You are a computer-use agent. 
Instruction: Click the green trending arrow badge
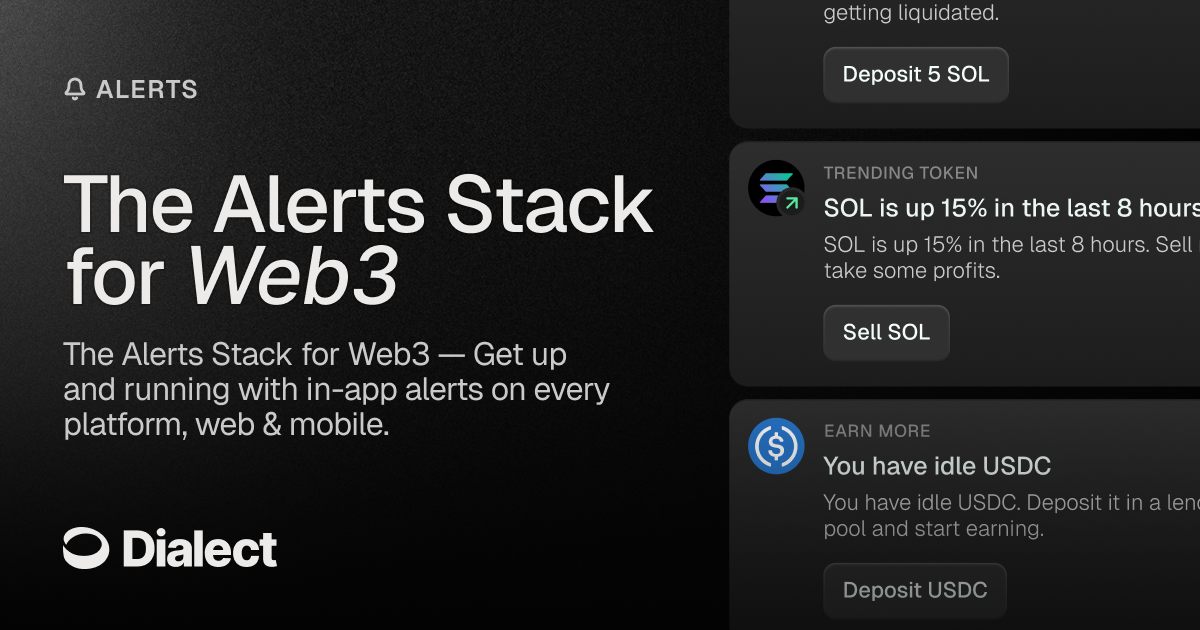[792, 203]
